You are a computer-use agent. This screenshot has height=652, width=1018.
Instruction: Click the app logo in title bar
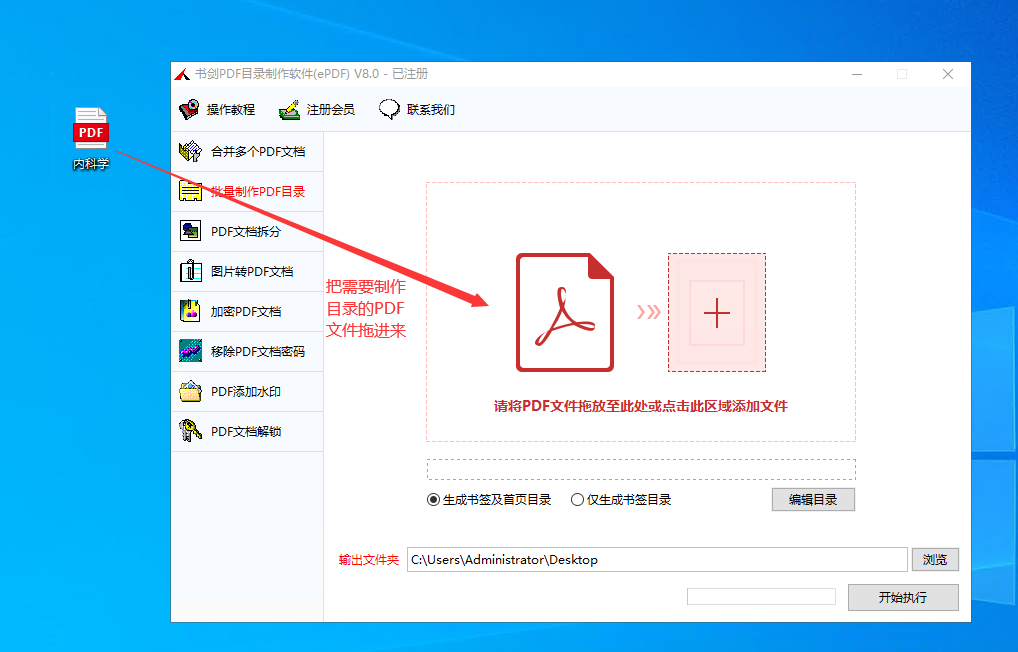point(182,74)
